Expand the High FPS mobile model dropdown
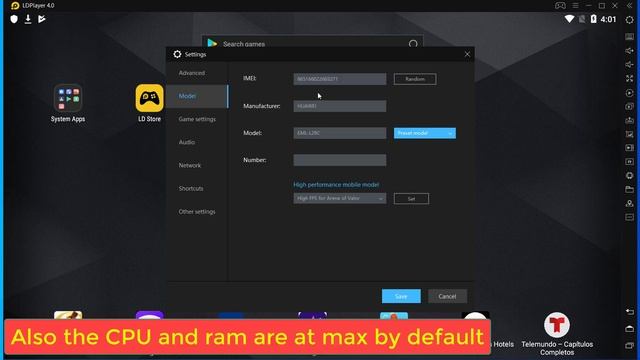The height and width of the screenshot is (360, 640). [340, 198]
